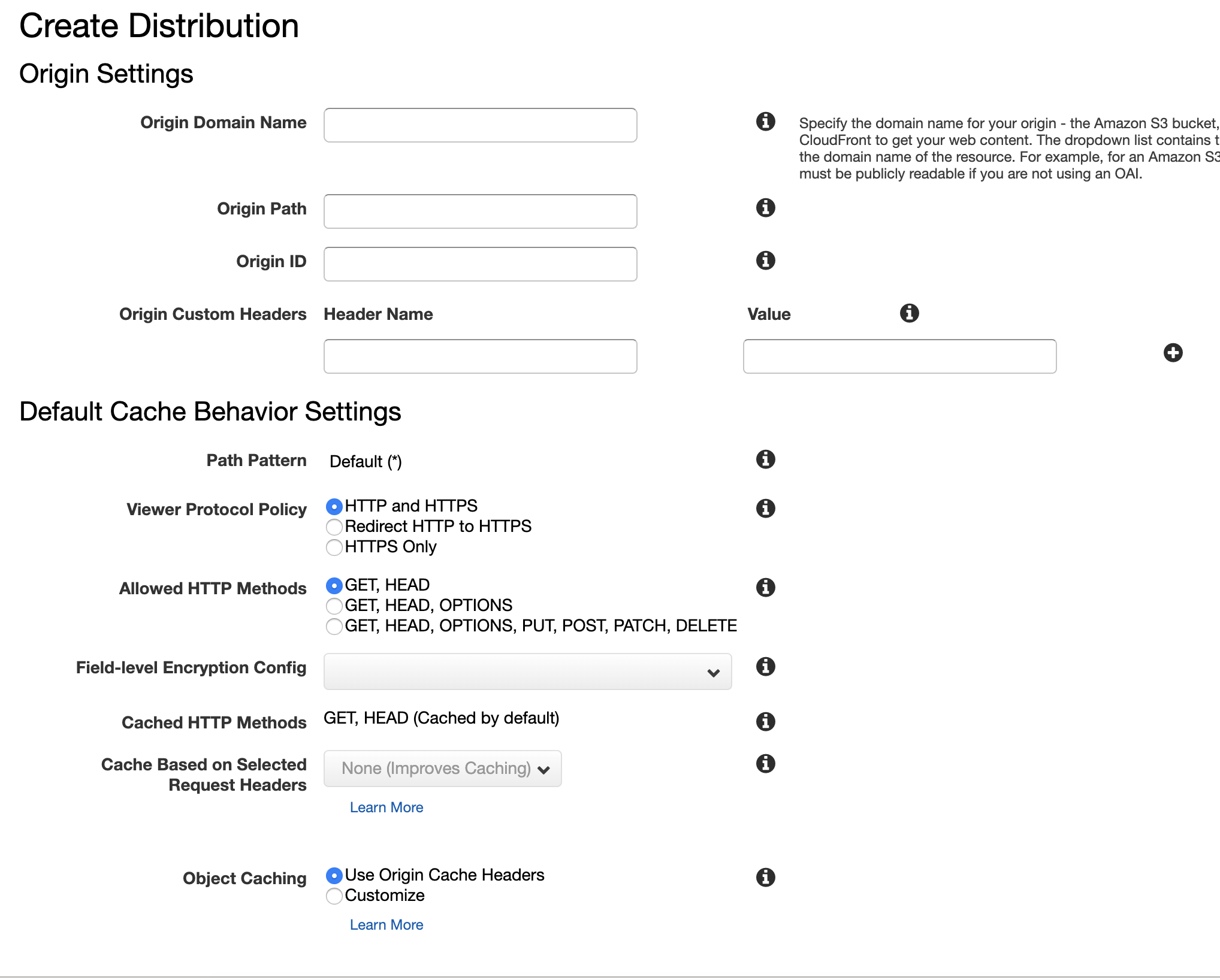The width and height of the screenshot is (1220, 980).
Task: Click Learn More under Object Caching
Action: (x=386, y=925)
